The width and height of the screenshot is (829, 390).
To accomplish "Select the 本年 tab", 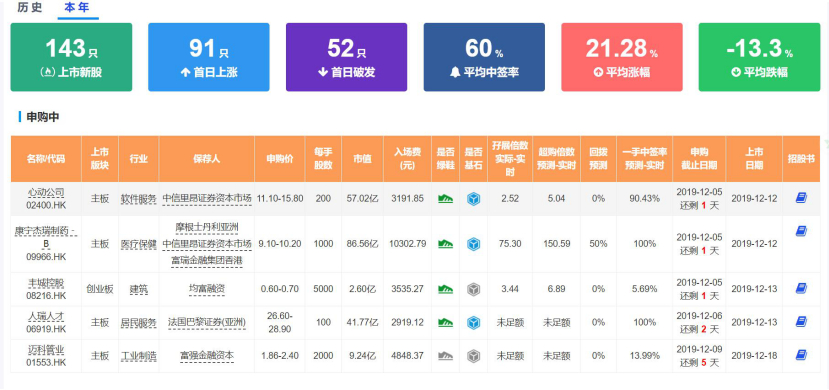I will [x=77, y=8].
